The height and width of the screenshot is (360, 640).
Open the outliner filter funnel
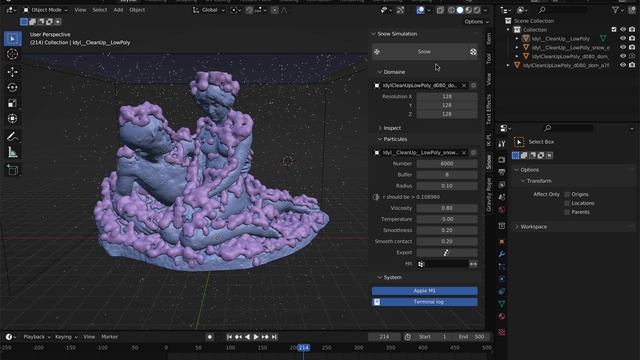[x=615, y=10]
